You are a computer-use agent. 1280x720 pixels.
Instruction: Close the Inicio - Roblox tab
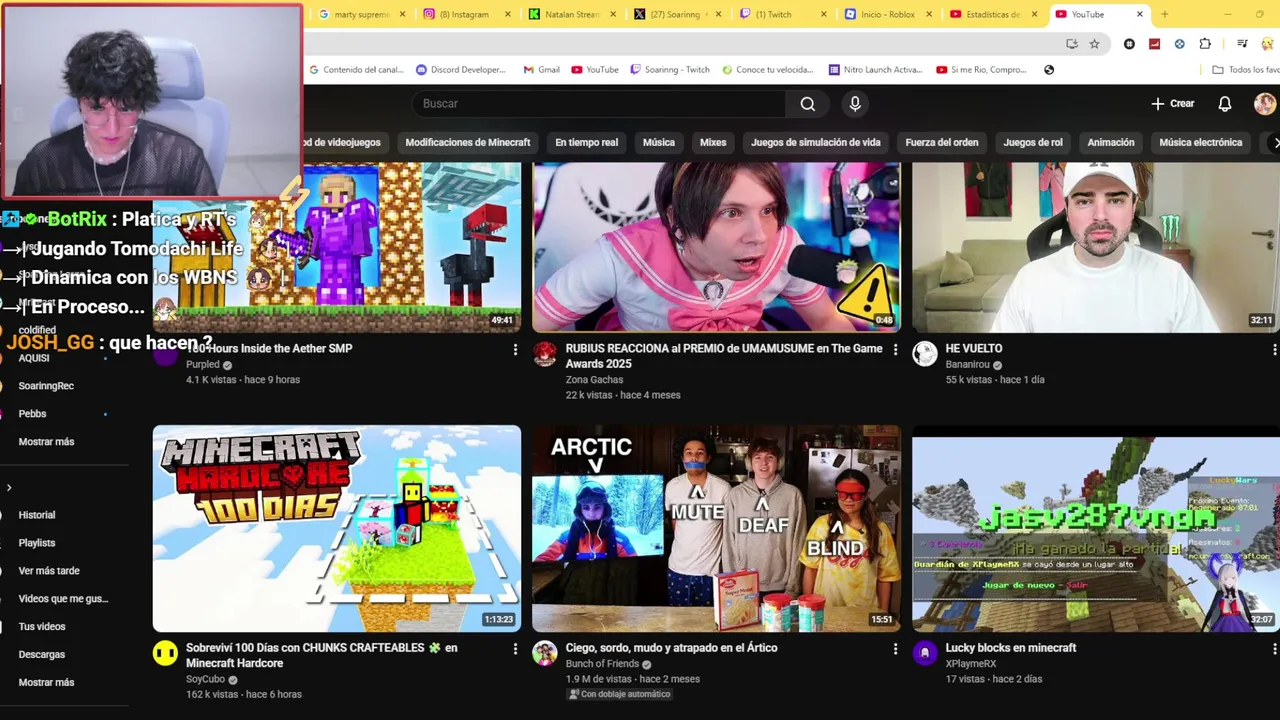(x=929, y=14)
